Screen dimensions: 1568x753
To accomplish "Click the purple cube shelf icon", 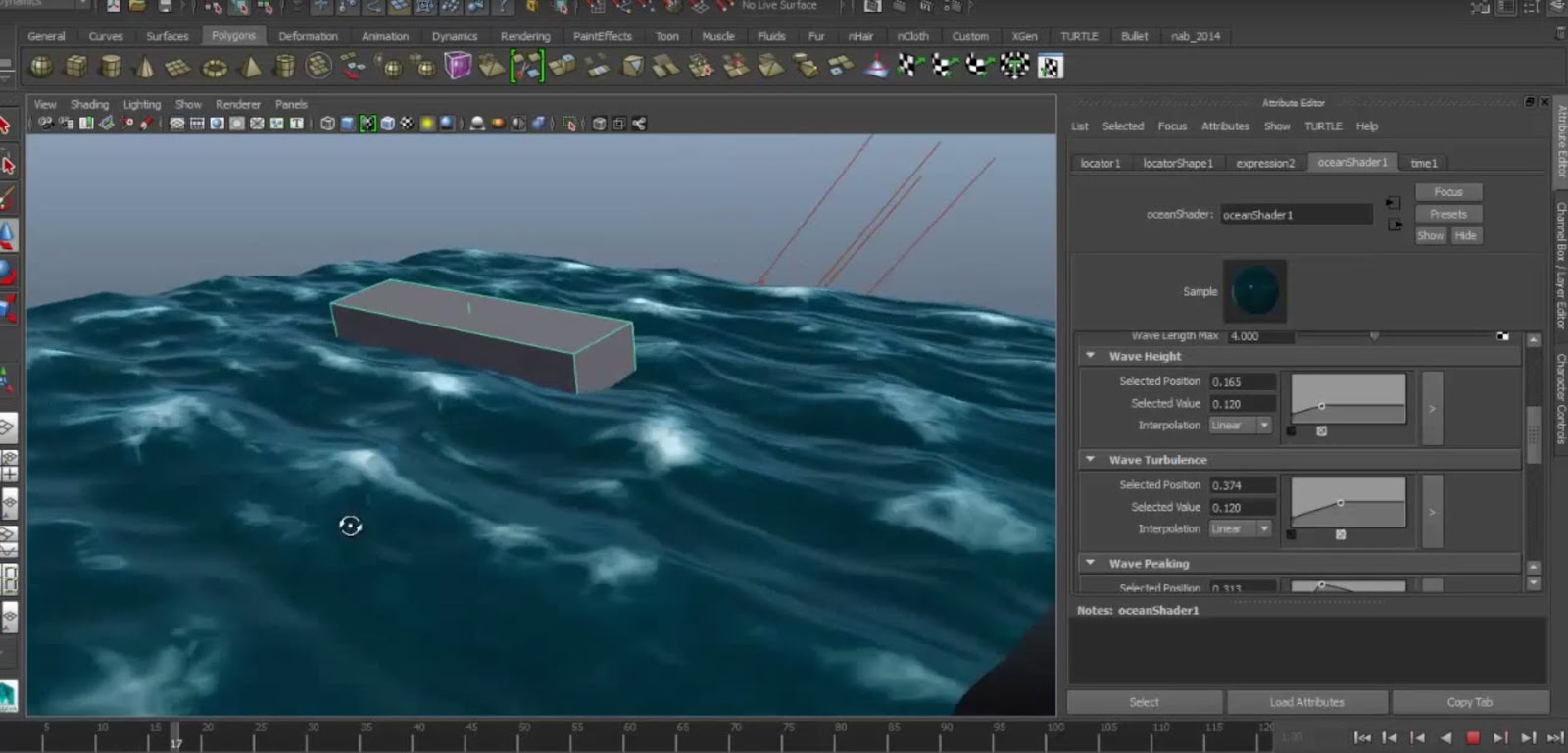I will 458,66.
